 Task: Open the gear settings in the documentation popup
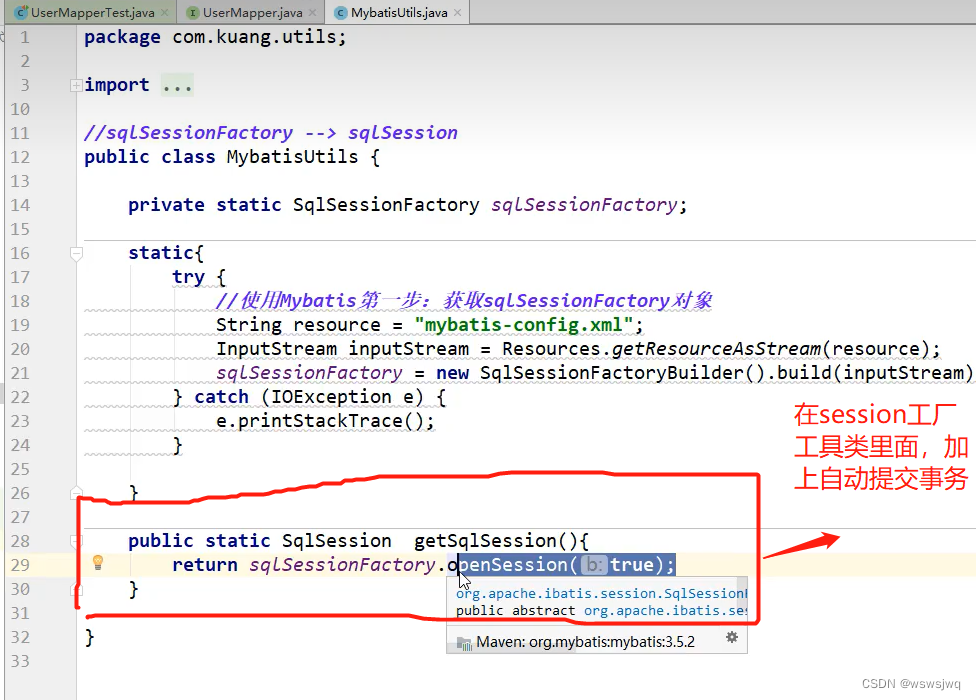click(x=732, y=638)
